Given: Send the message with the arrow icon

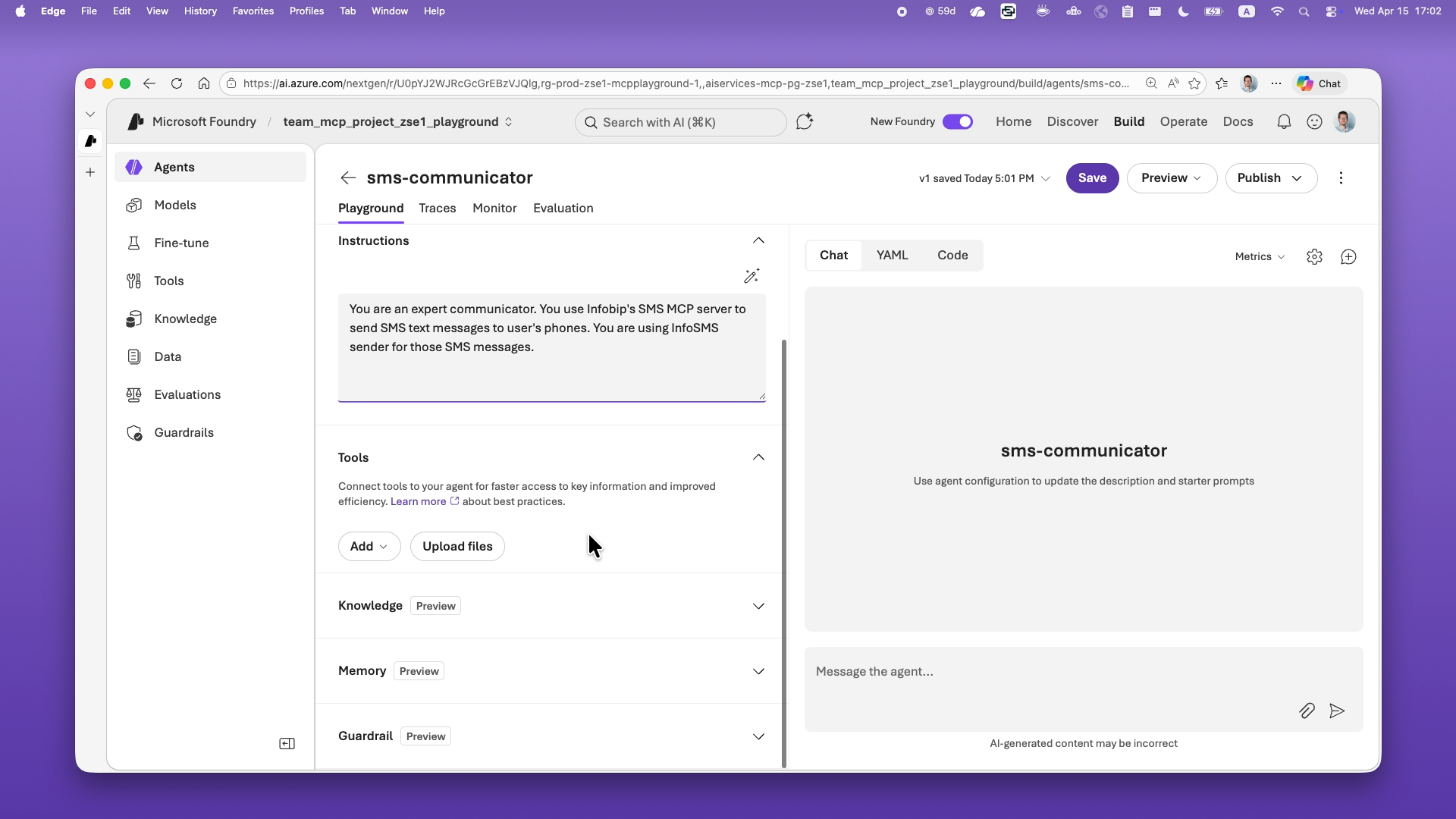Looking at the screenshot, I should point(1338,711).
